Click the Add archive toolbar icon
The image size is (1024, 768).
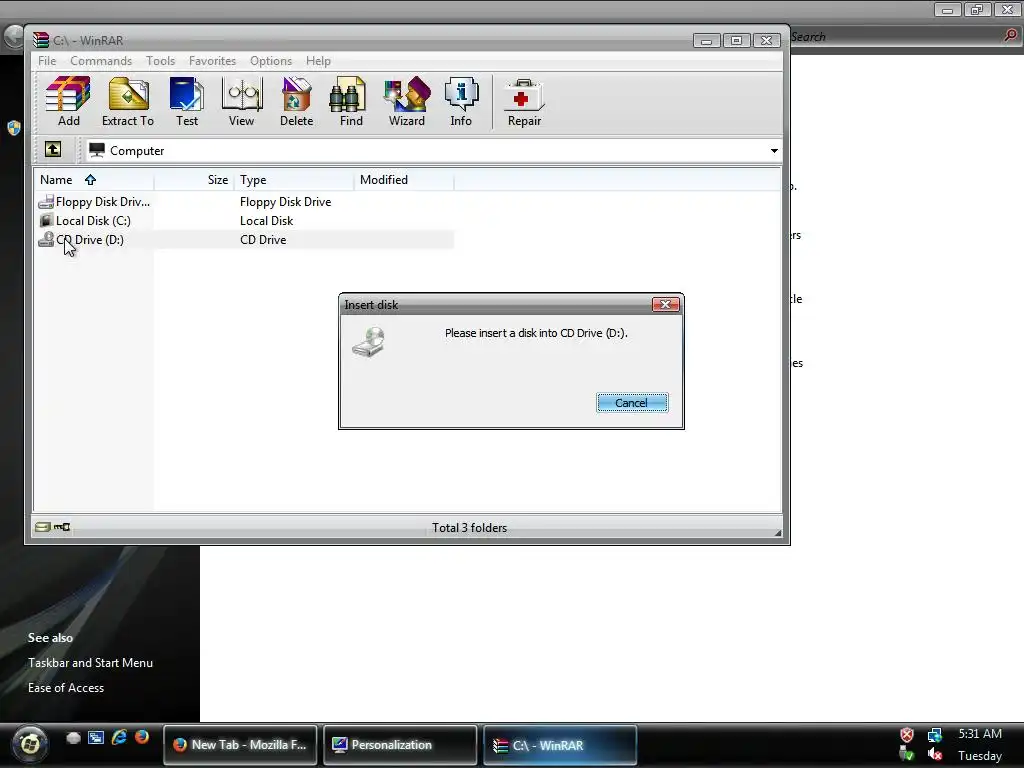pyautogui.click(x=68, y=101)
